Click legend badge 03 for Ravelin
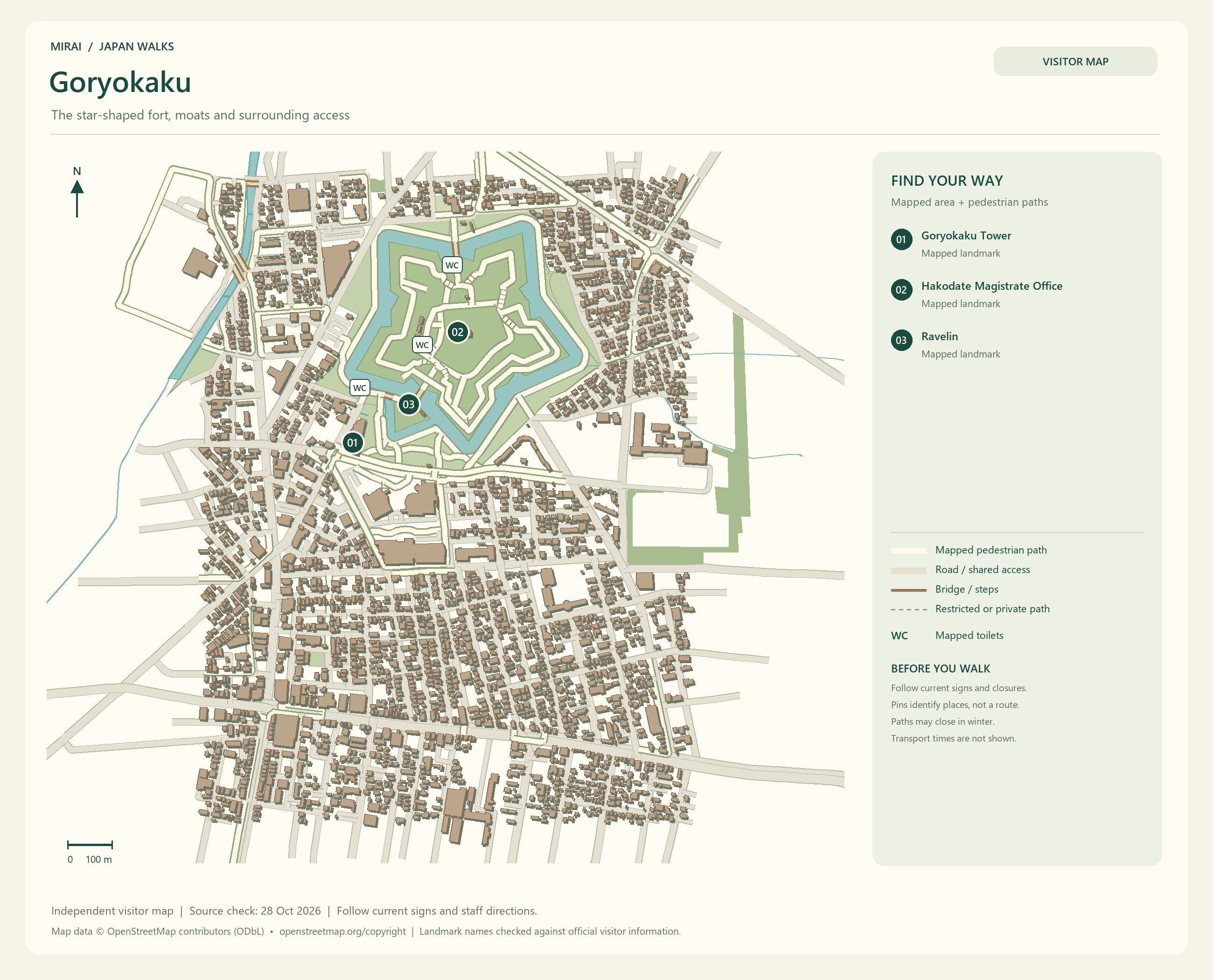 [901, 340]
